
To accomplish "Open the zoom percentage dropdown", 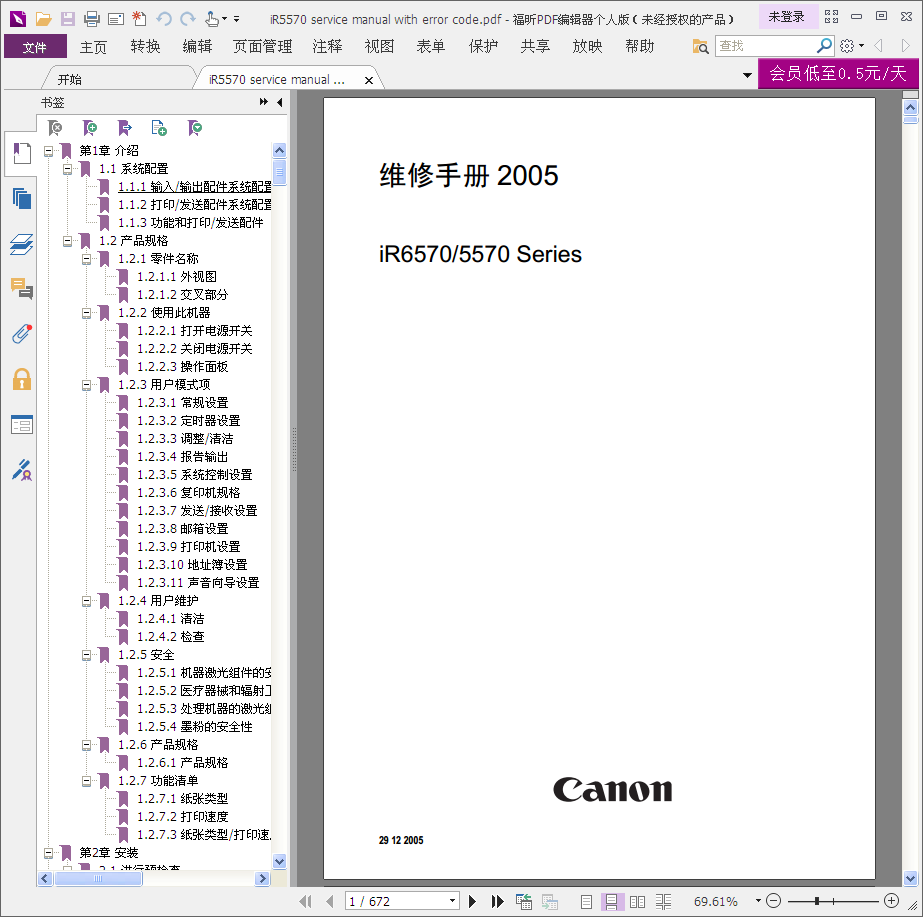I will [x=758, y=901].
